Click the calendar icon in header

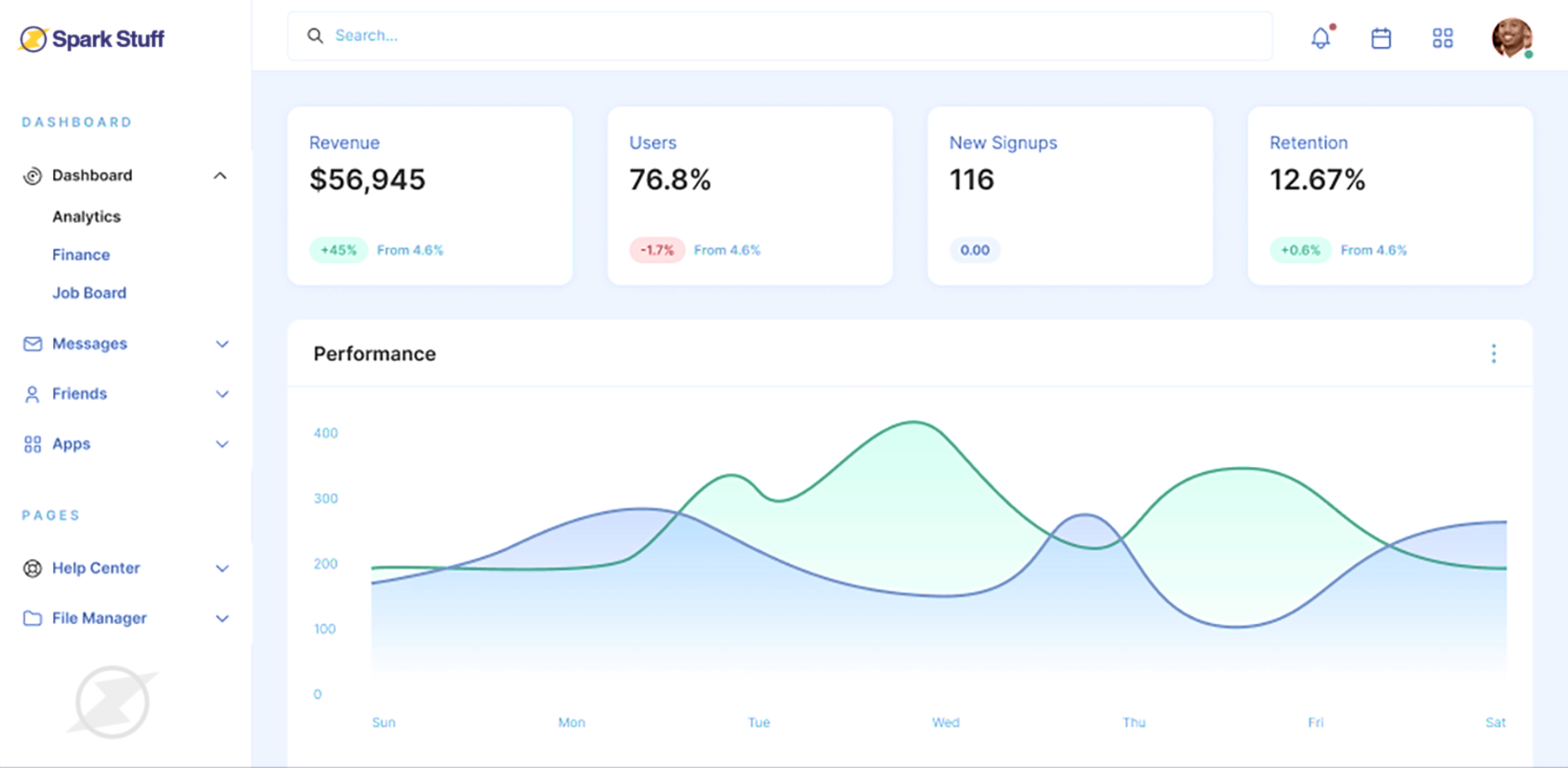1380,38
